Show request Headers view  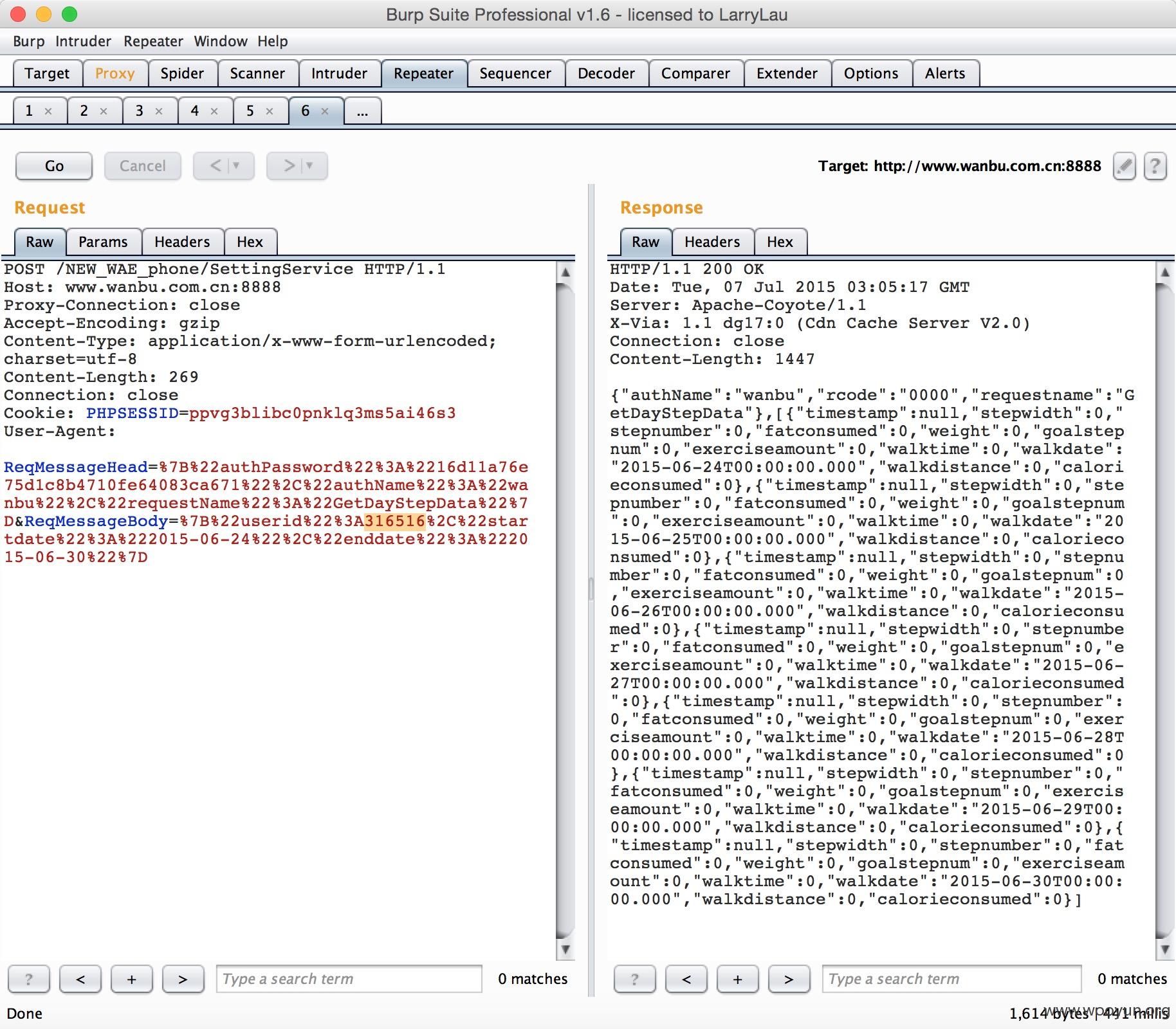coord(182,242)
